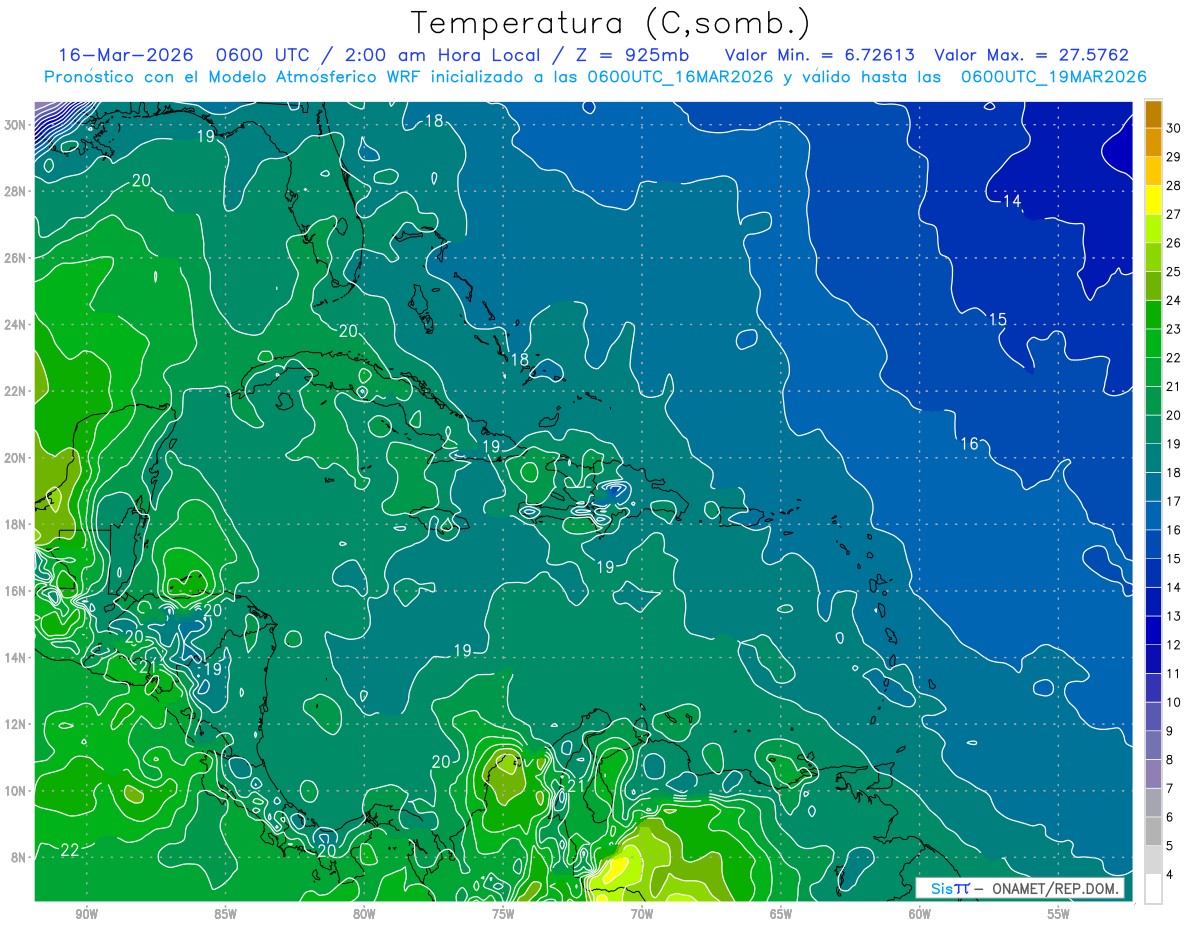Click "Valor Min. = 6.72613" text

[x=819, y=55]
